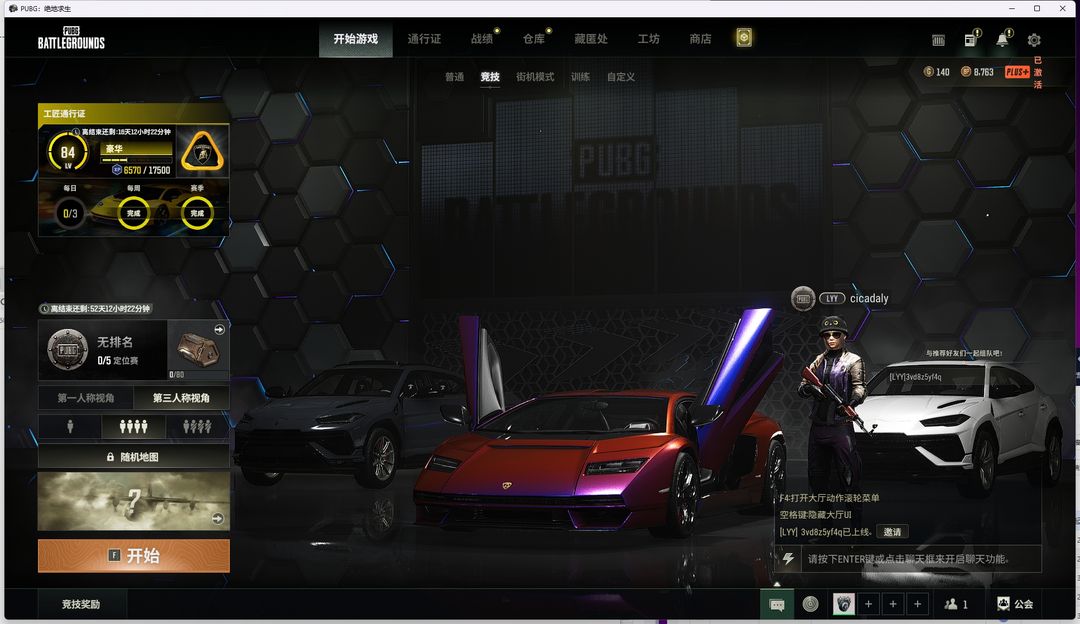
Task: Click player name cicadaly
Action: (869, 298)
